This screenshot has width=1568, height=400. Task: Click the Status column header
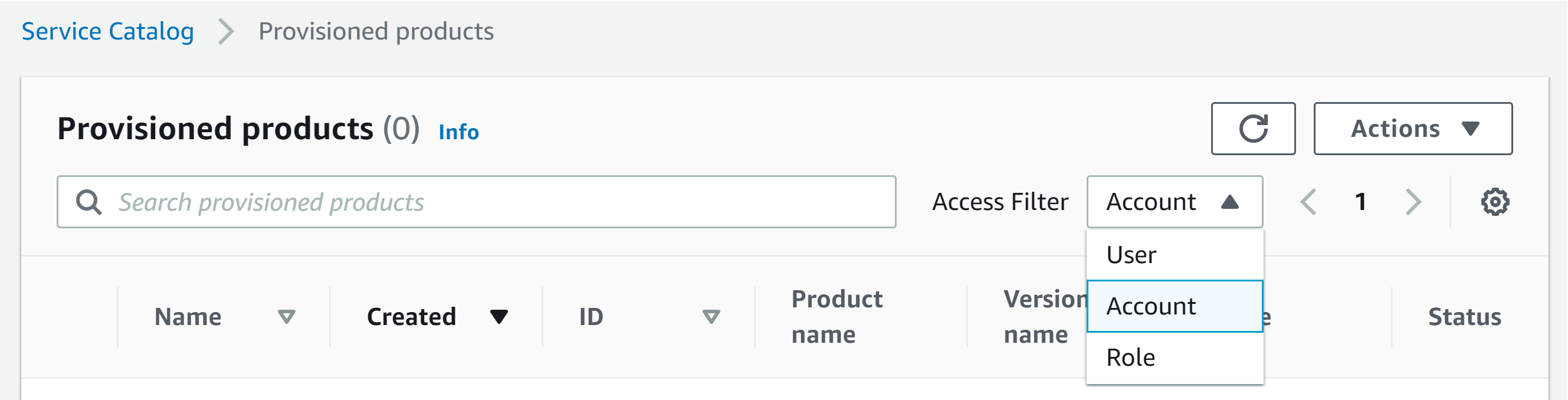click(x=1465, y=316)
